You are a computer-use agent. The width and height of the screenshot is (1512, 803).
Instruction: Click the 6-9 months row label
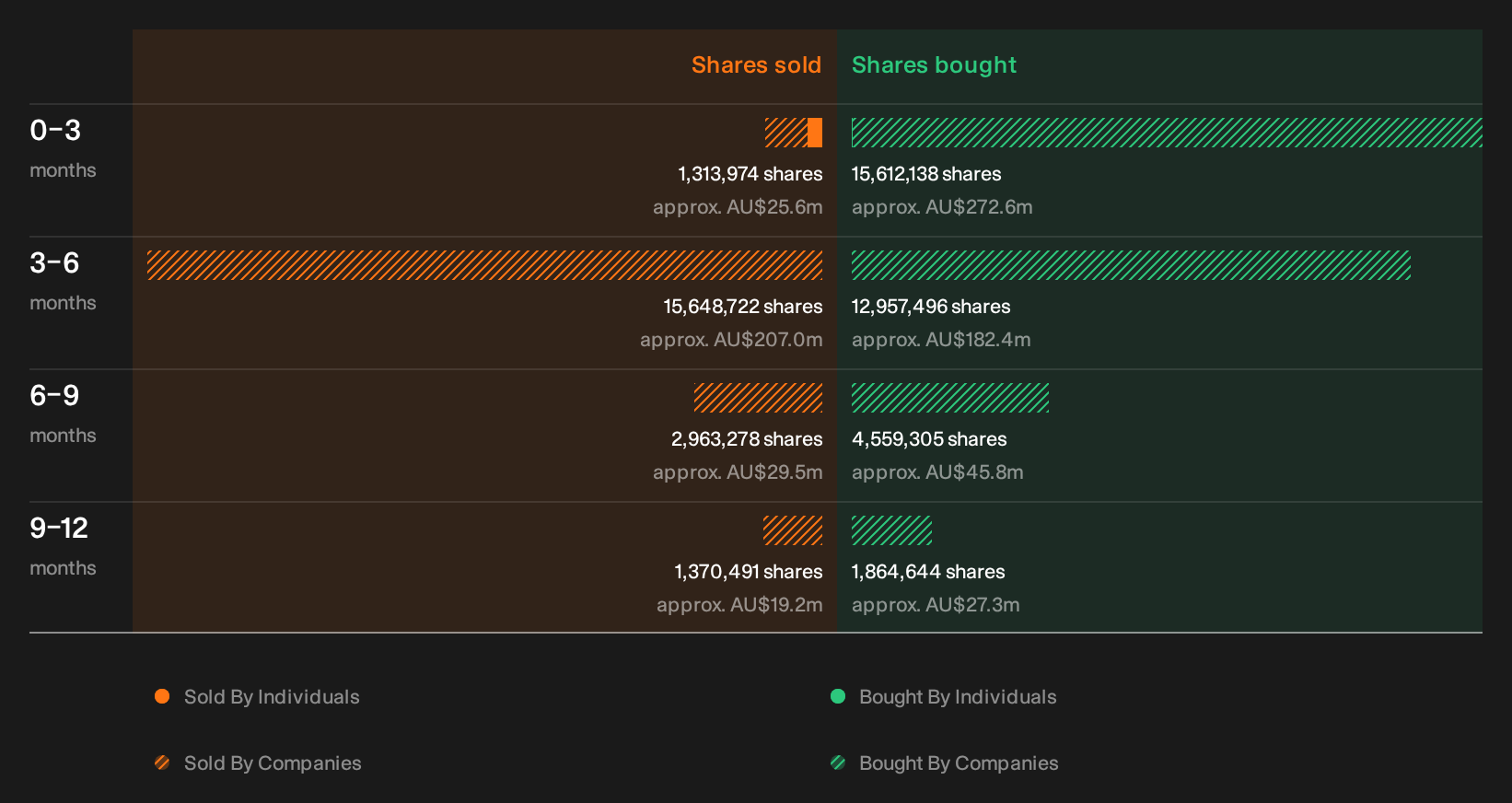63,413
